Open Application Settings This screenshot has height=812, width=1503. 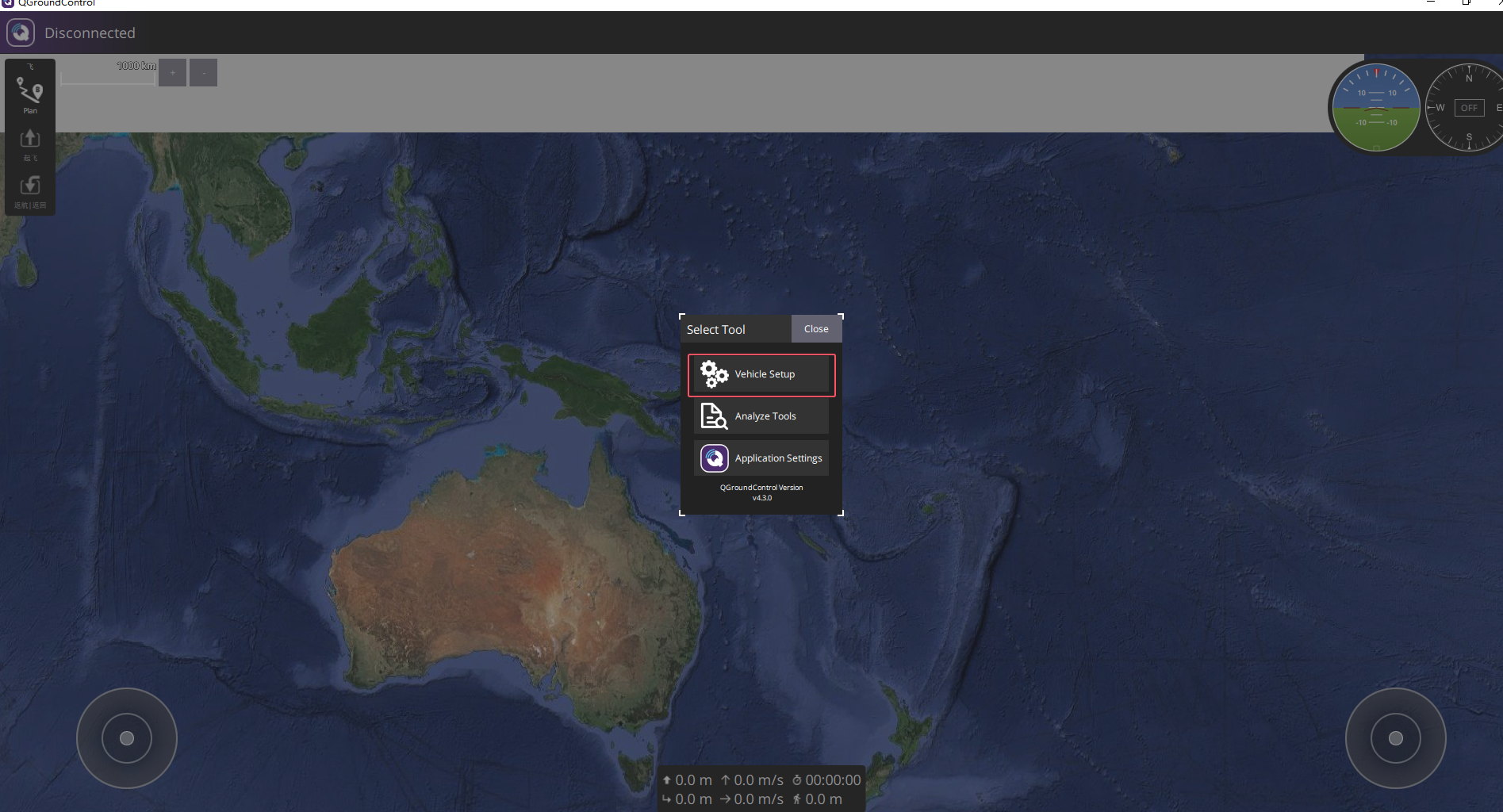pos(778,458)
